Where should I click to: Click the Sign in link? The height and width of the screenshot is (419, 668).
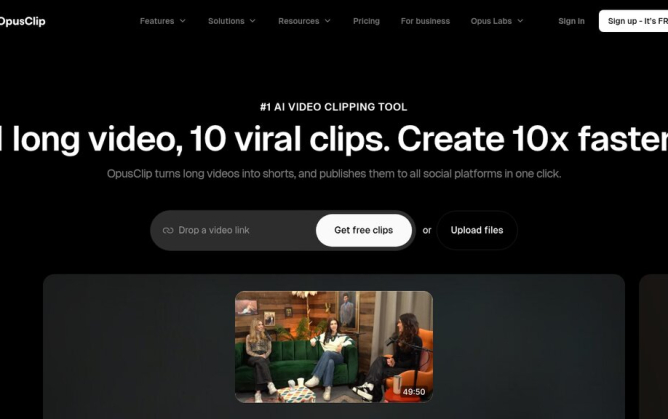[x=571, y=21]
